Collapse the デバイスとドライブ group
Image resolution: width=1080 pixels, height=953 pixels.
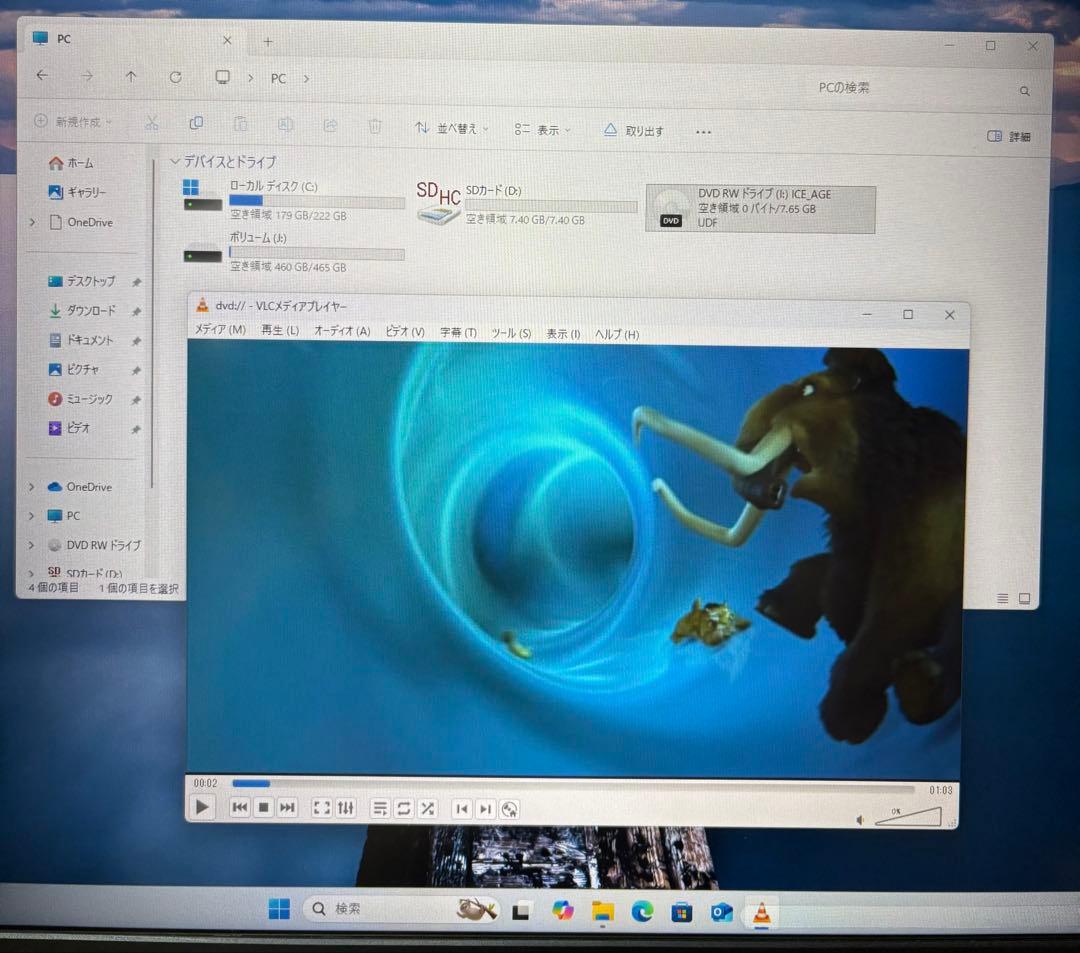pyautogui.click(x=176, y=161)
